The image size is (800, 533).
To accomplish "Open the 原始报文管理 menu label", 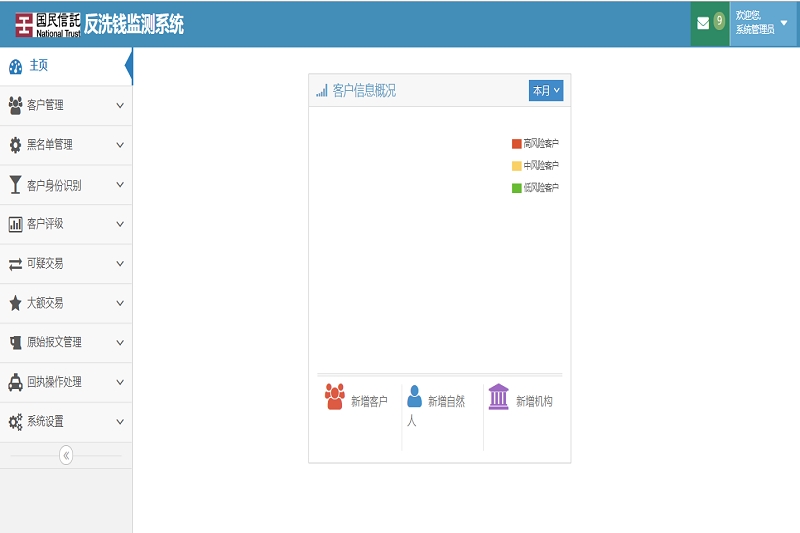I will click(54, 342).
